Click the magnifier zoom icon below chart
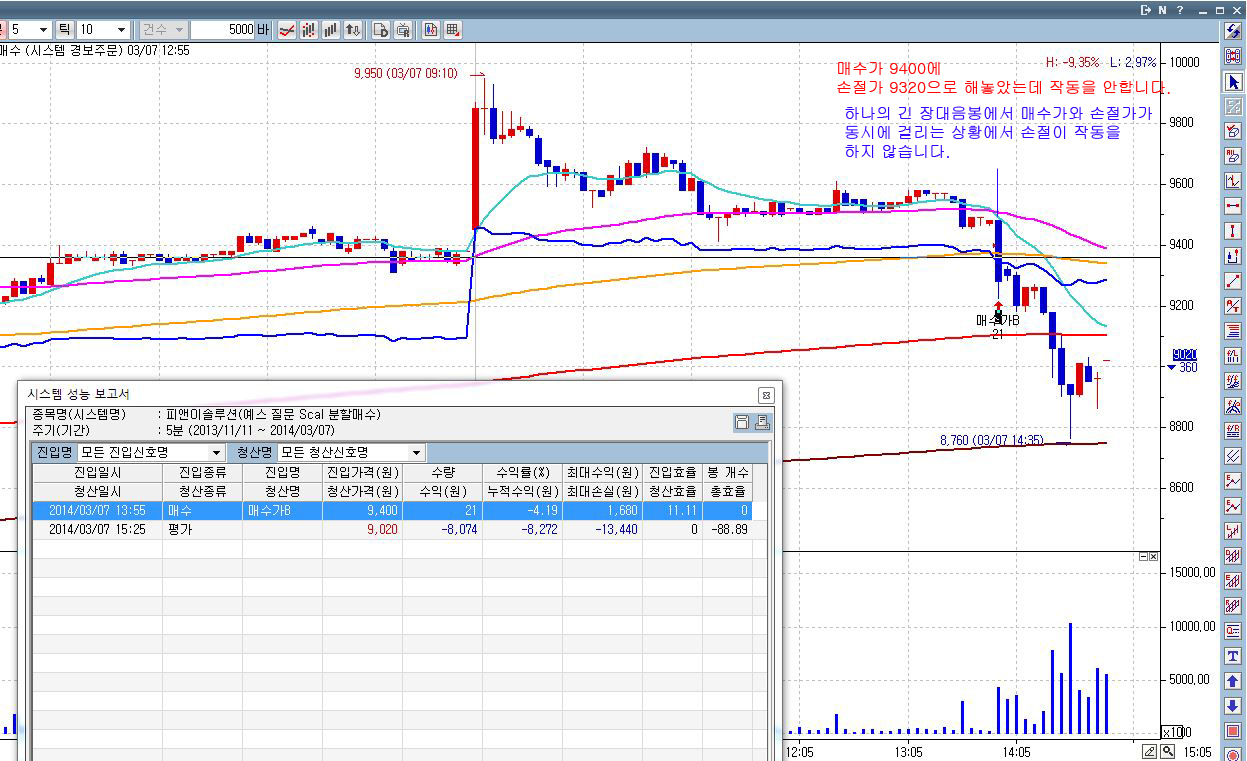1247x761 pixels. [1167, 751]
